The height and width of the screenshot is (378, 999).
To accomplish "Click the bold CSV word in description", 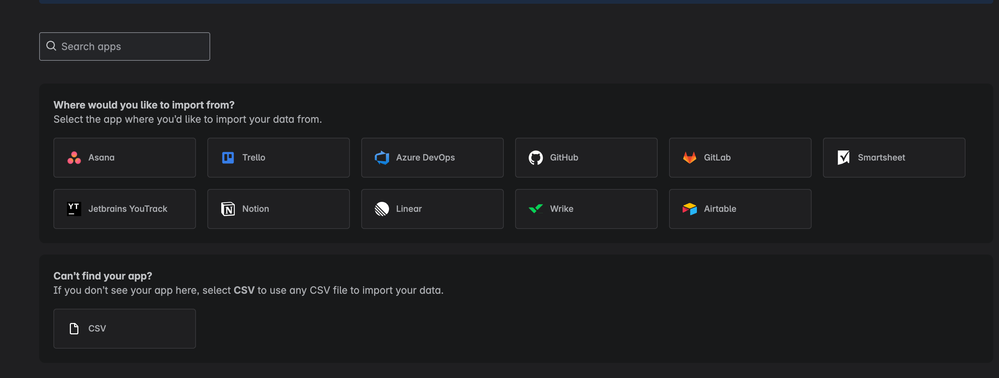I will point(244,290).
